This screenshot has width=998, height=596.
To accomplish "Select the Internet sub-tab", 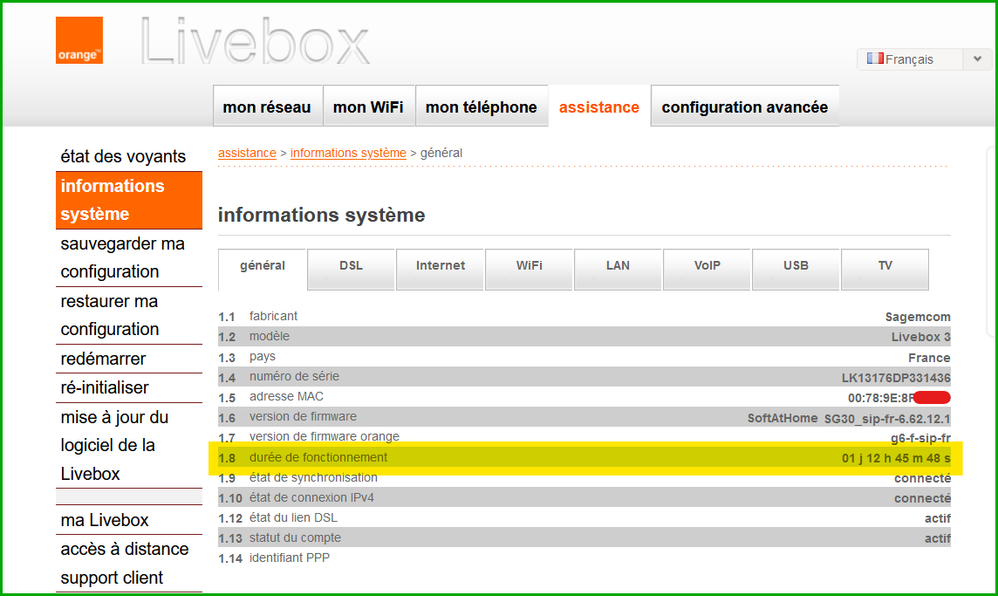I will 440,266.
